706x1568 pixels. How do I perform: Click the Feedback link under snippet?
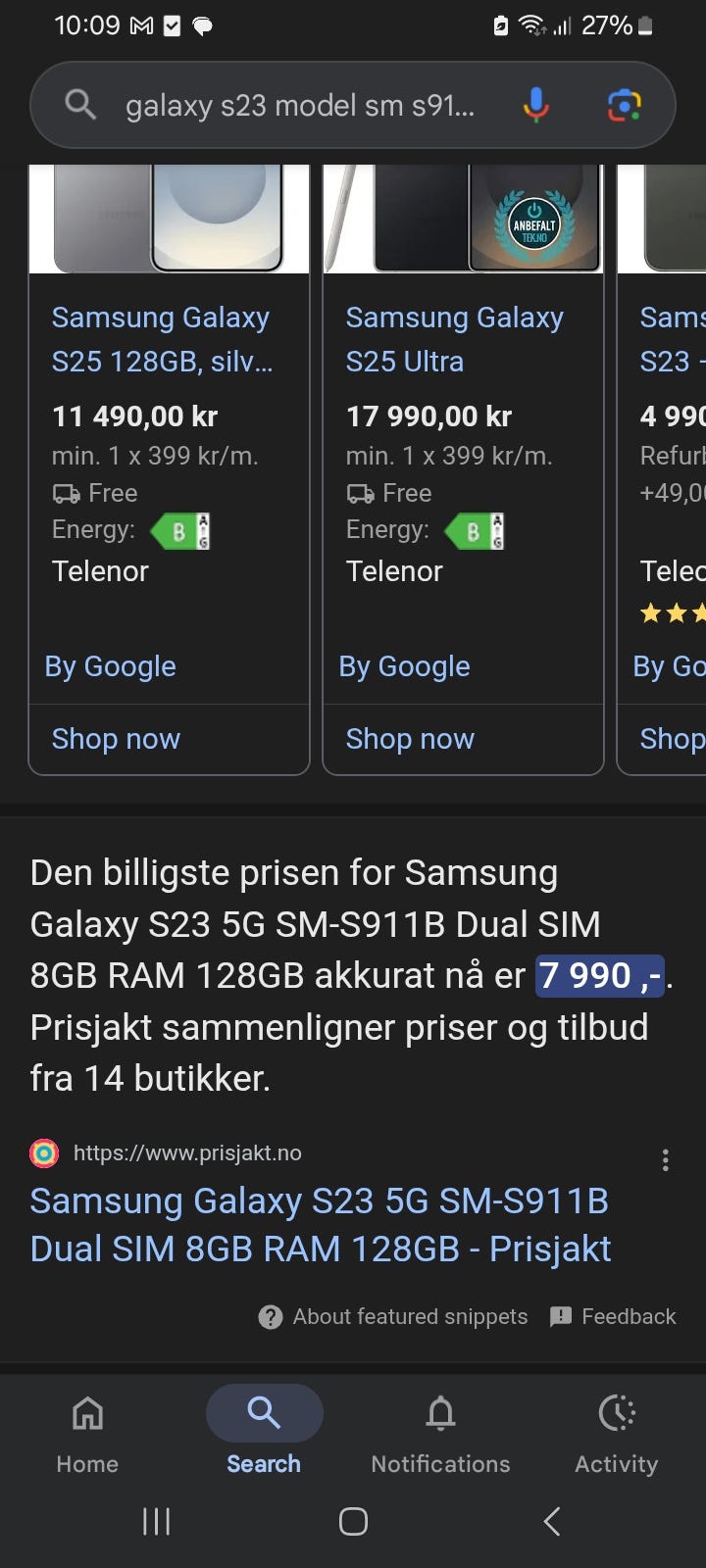613,1316
